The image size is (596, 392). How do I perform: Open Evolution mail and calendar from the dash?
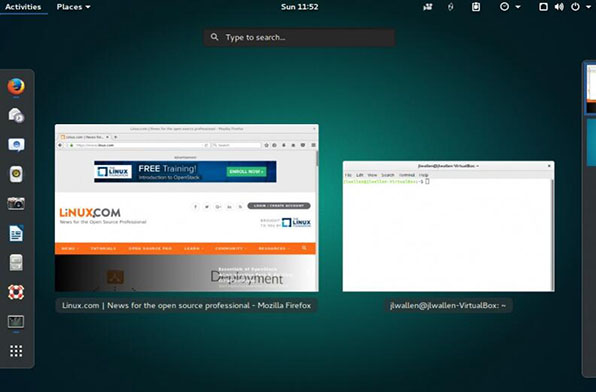pyautogui.click(x=16, y=115)
